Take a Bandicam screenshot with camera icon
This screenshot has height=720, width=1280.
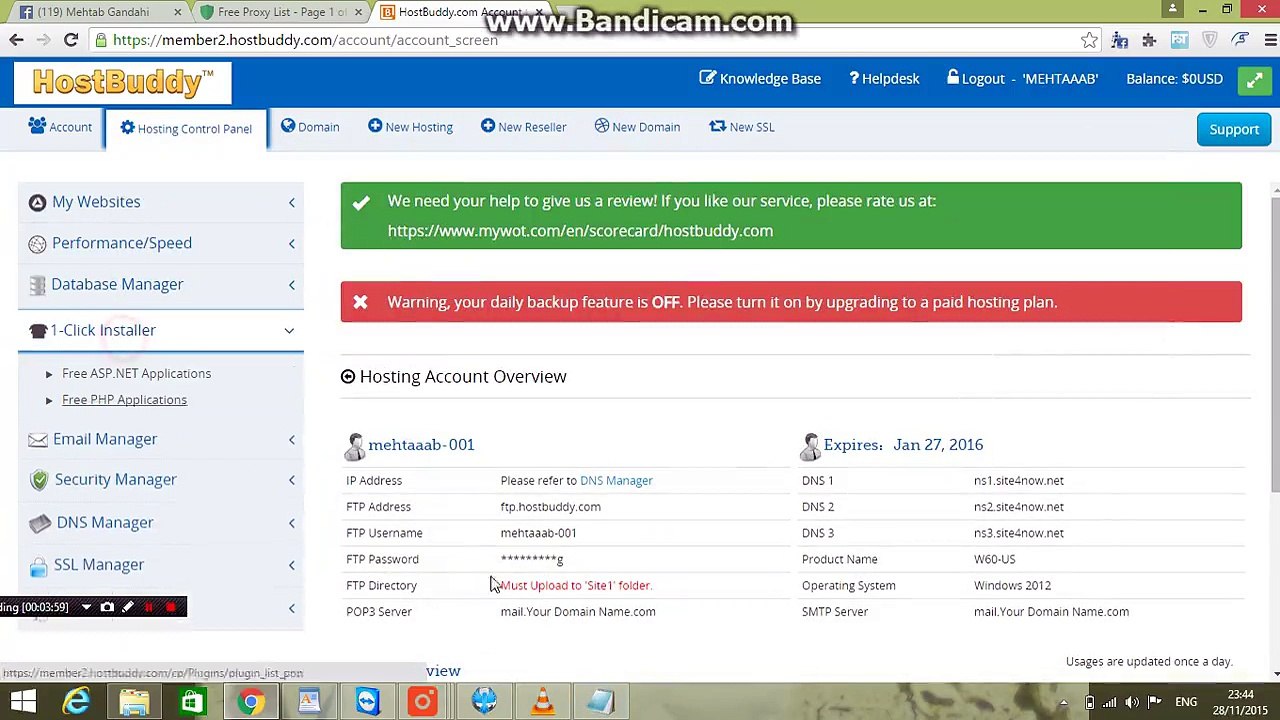107,607
